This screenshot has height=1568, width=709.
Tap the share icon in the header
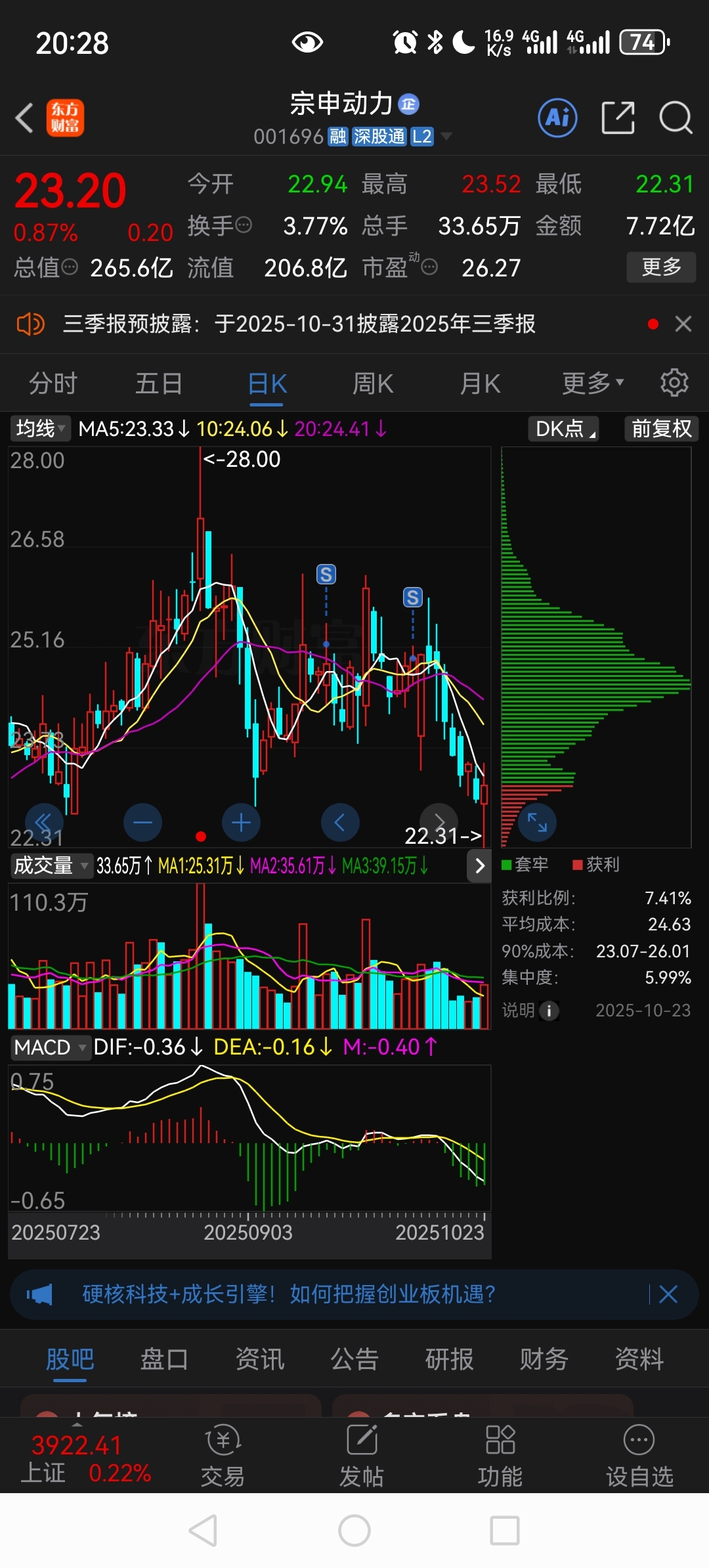pyautogui.click(x=618, y=118)
